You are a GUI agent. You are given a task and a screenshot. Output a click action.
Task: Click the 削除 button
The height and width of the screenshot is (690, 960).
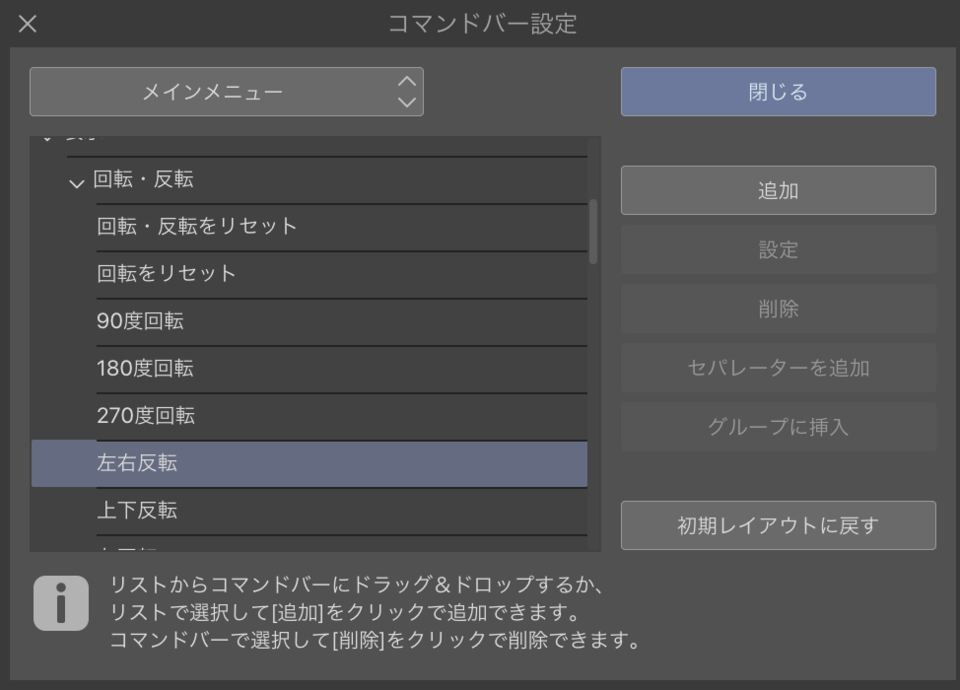tap(778, 309)
